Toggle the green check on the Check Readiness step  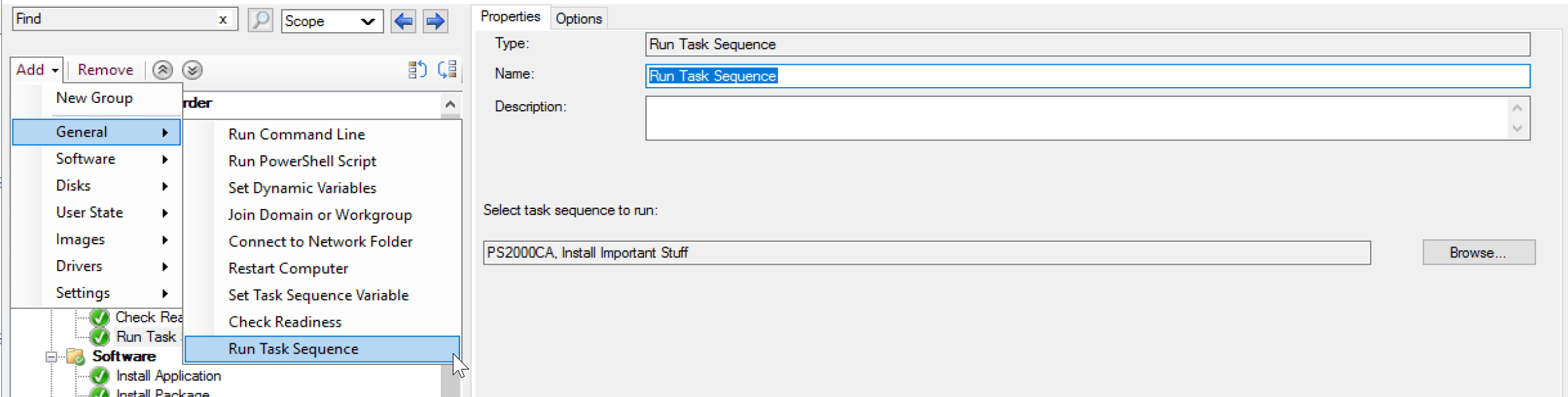pyautogui.click(x=100, y=317)
